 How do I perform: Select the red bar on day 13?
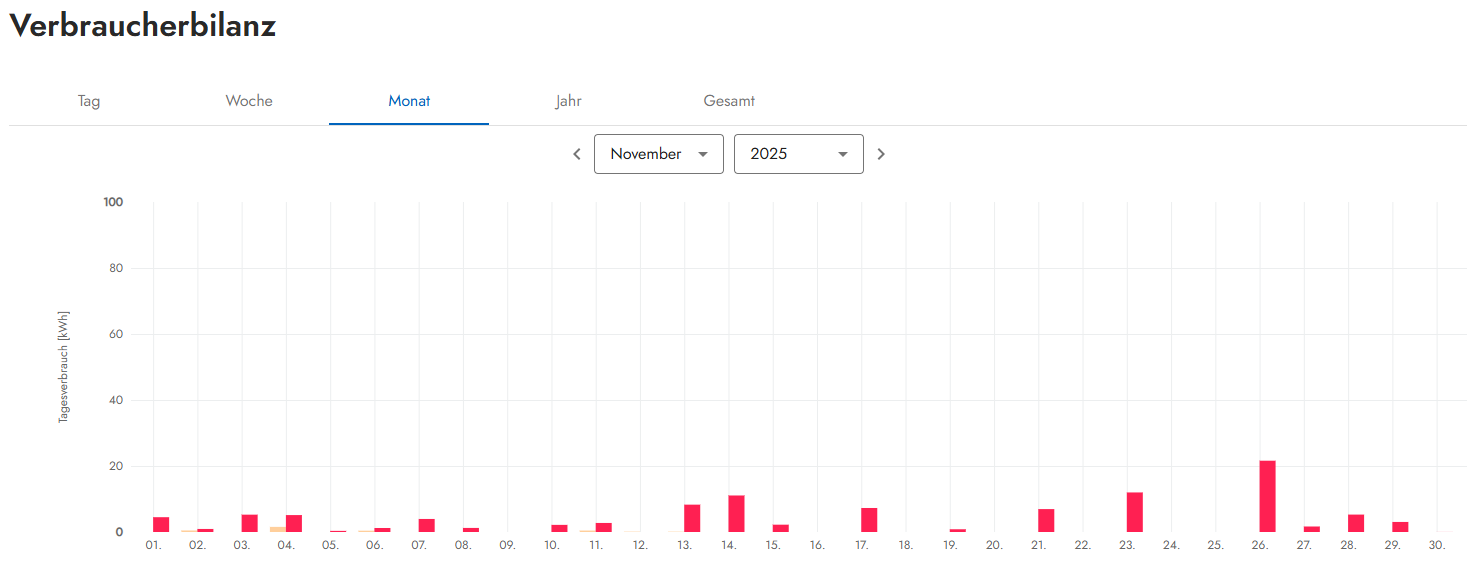click(x=692, y=518)
